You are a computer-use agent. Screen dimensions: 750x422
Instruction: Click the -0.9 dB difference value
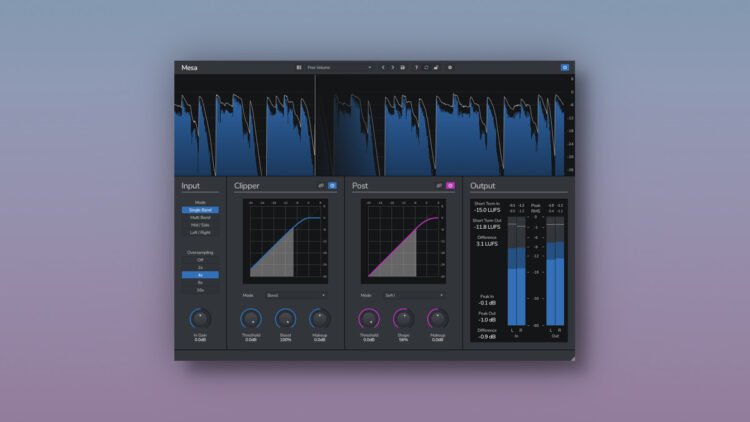(487, 337)
